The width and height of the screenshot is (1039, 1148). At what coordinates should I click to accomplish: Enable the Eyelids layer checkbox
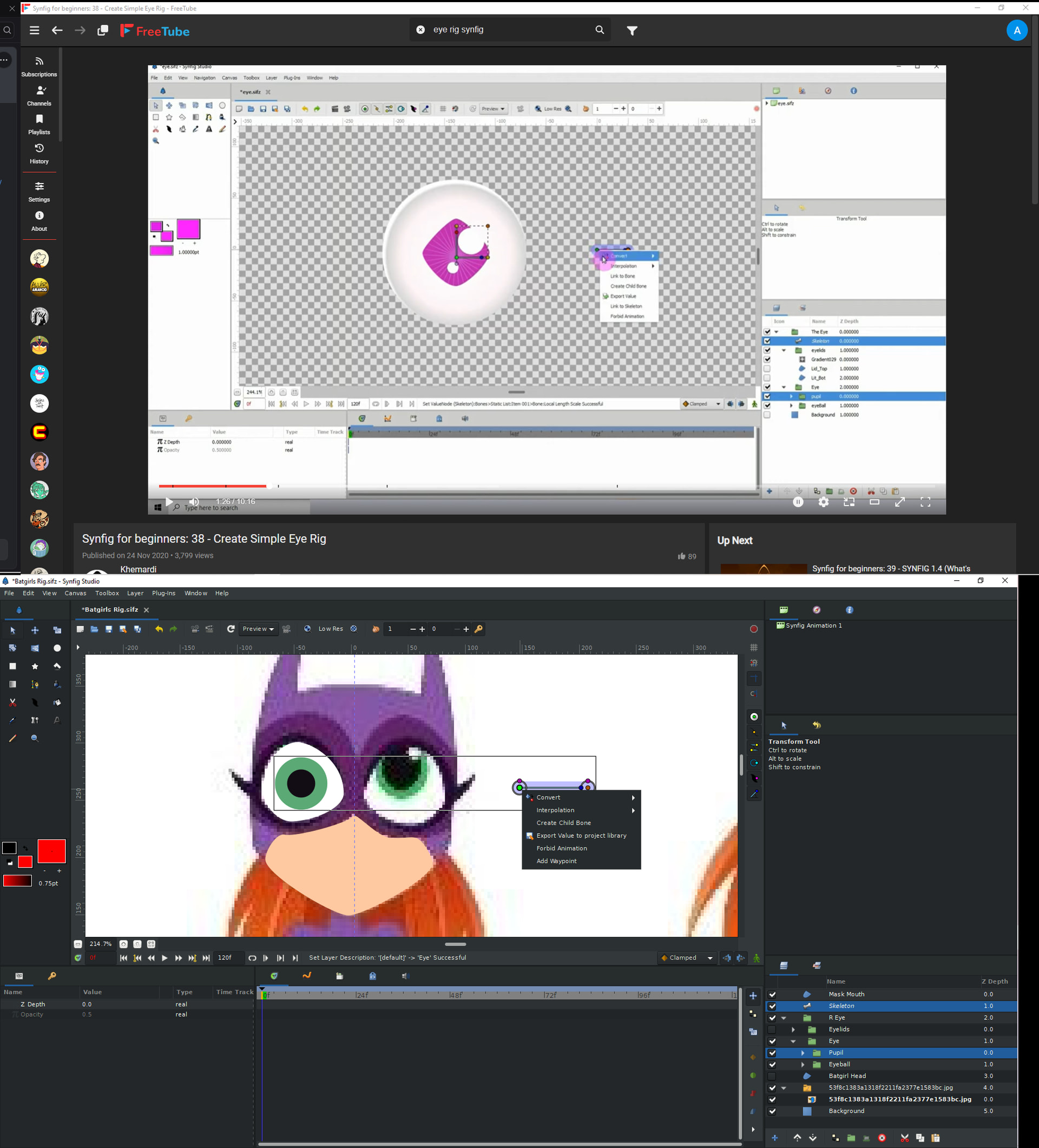[772, 1029]
